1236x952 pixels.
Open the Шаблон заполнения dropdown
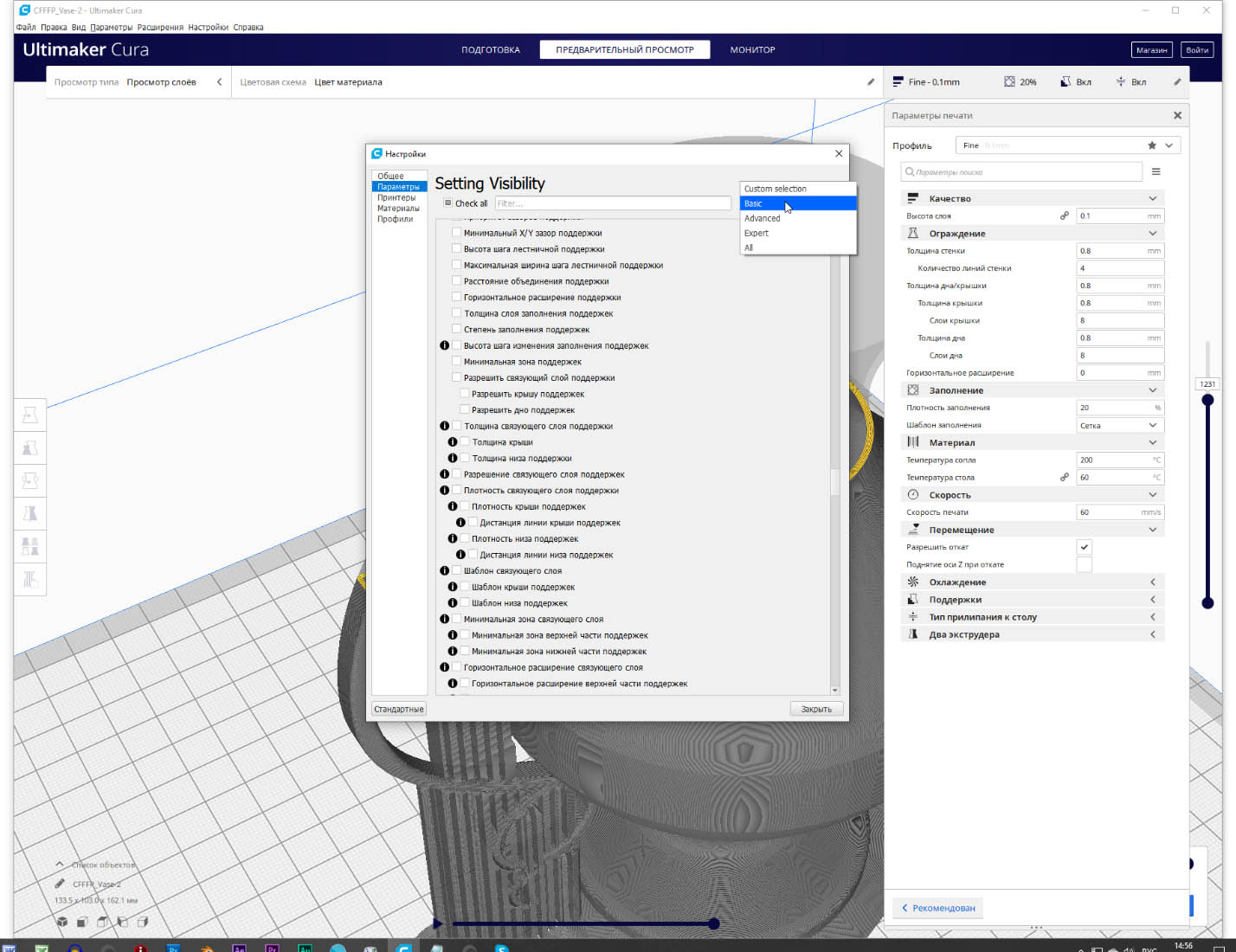1120,425
